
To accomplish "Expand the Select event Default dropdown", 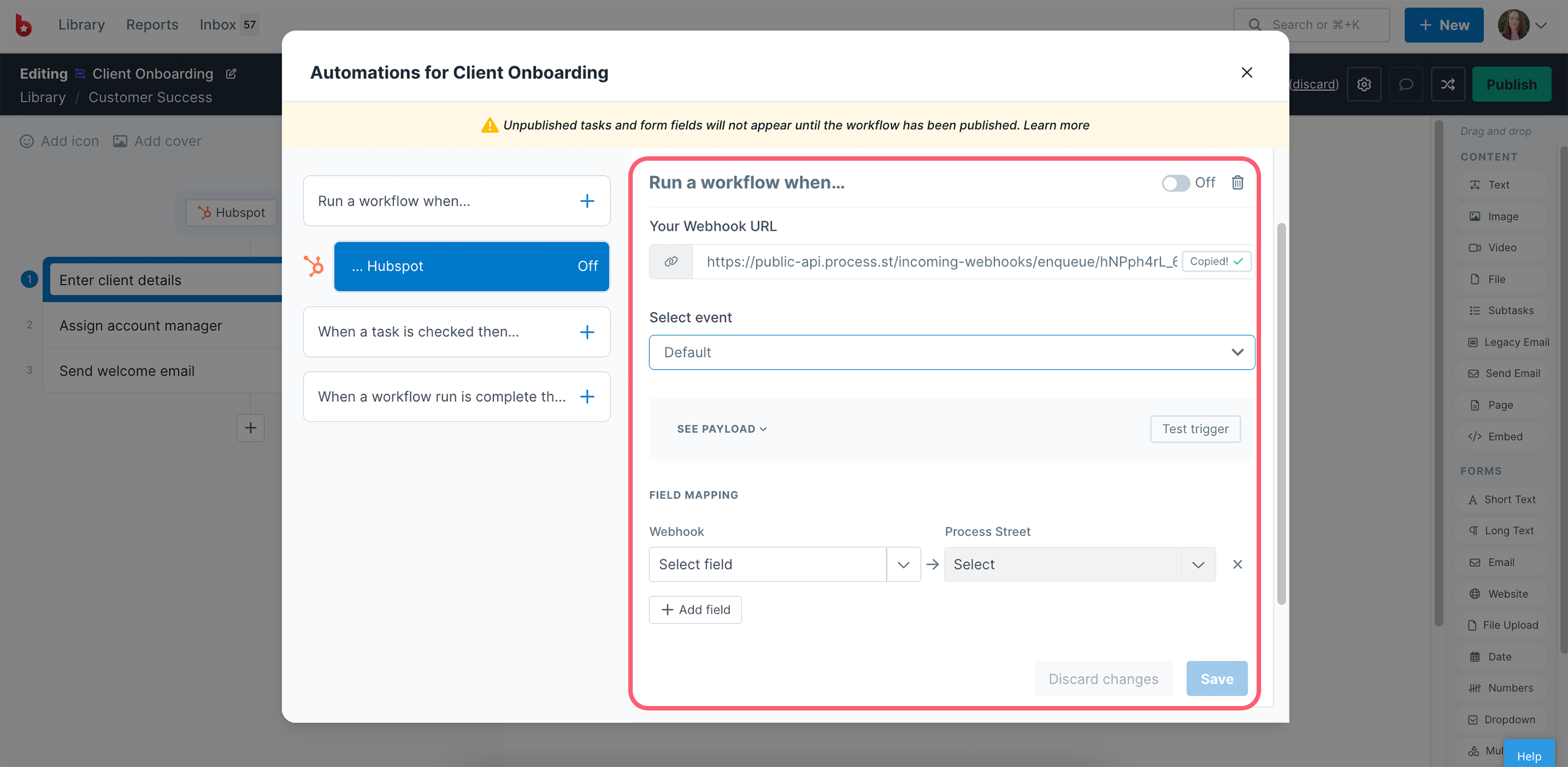I will click(951, 352).
